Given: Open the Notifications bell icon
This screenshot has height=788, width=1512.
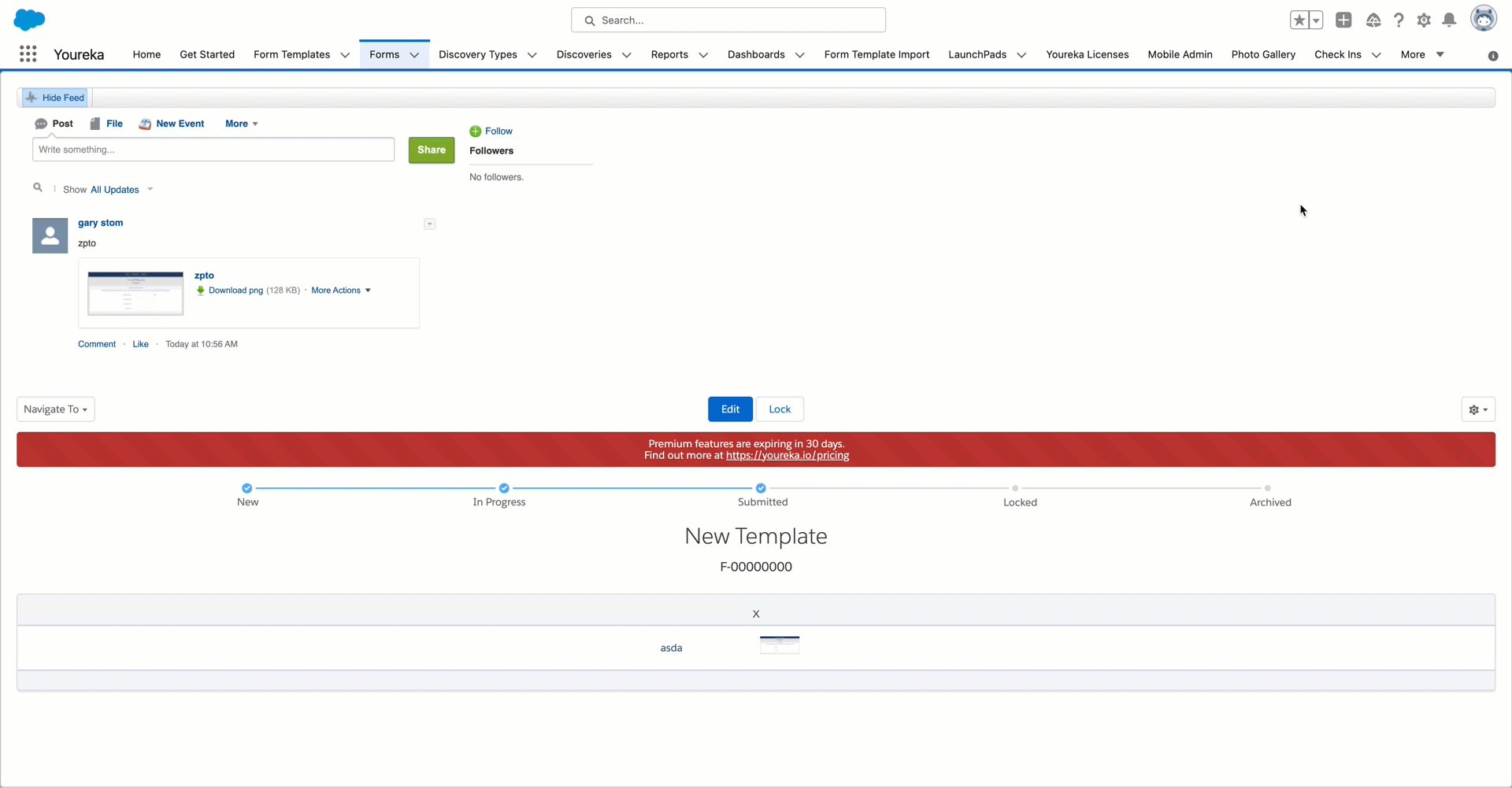Looking at the screenshot, I should [1449, 20].
